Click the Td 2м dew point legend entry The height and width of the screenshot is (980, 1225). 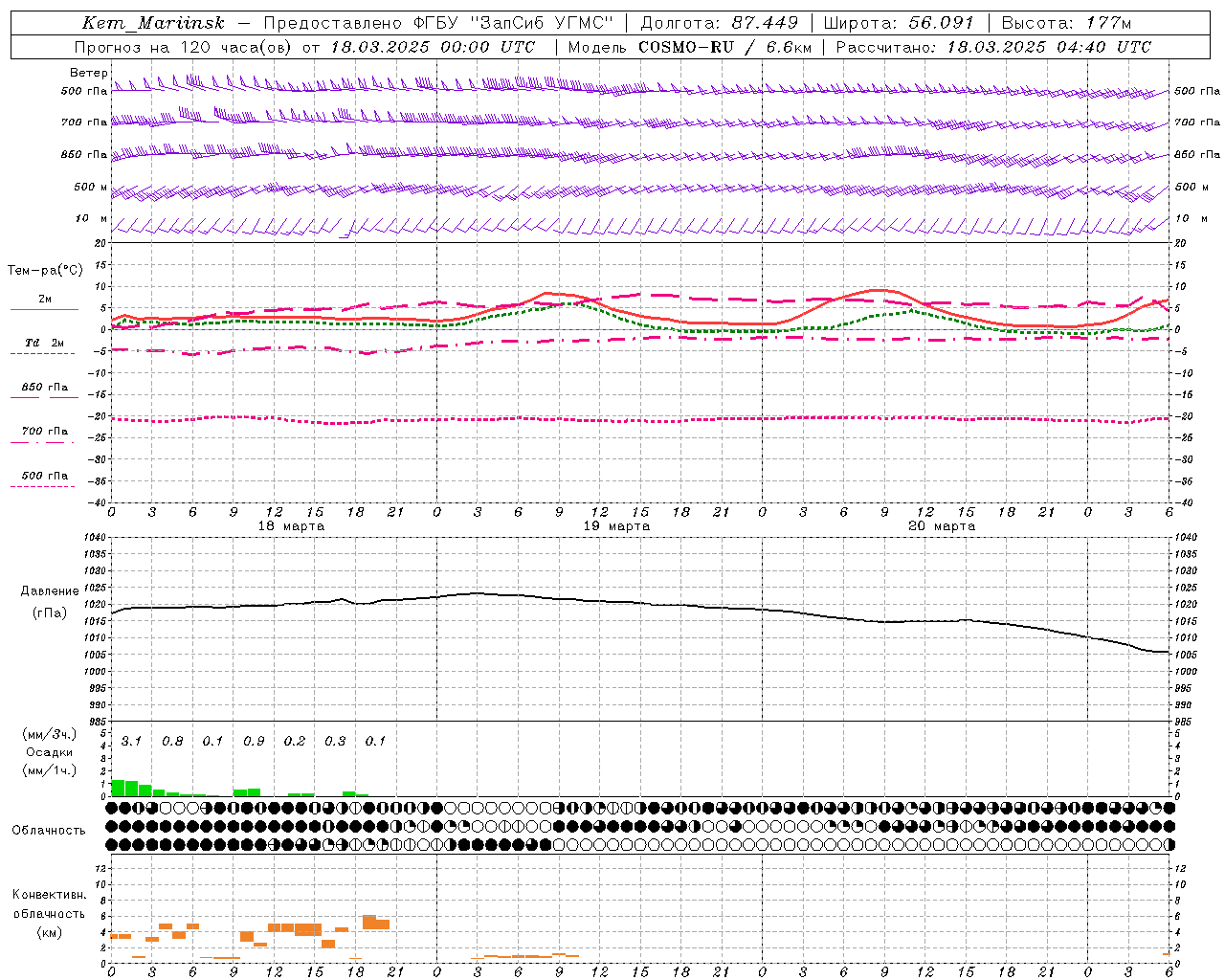click(x=44, y=343)
